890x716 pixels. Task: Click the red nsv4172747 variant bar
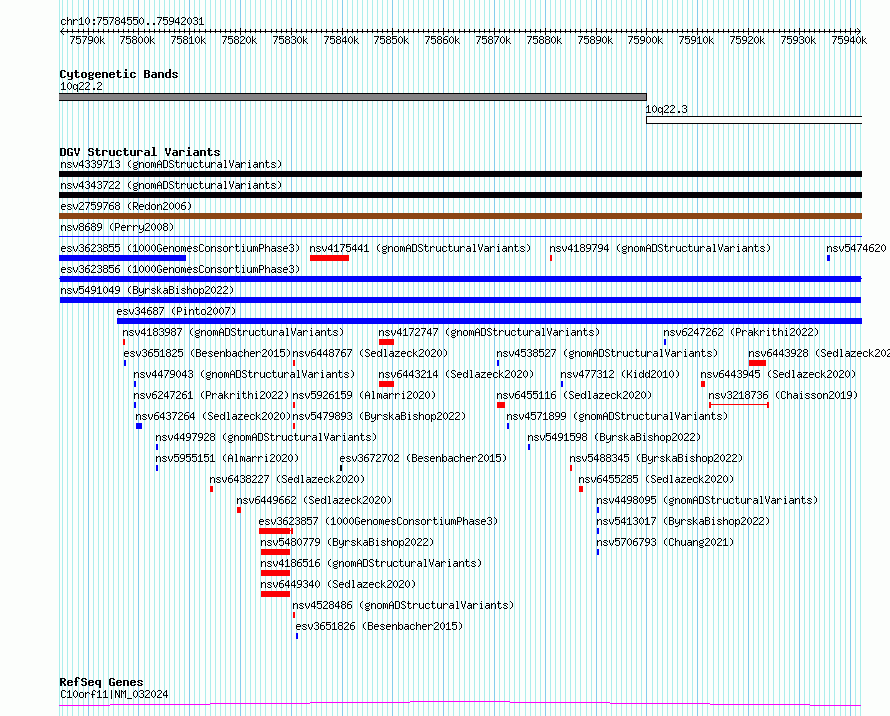(387, 342)
